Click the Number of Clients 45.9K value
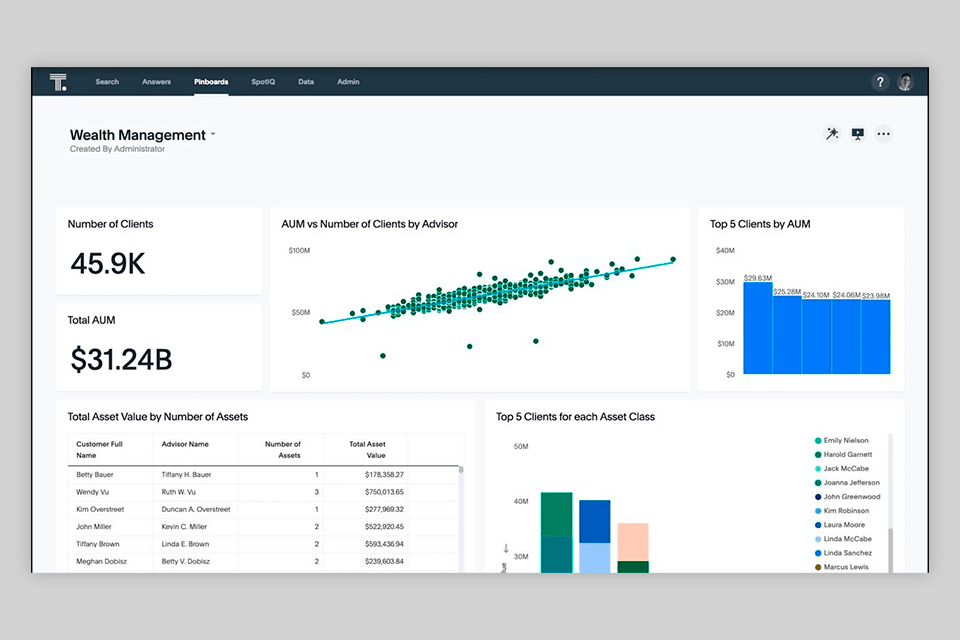The width and height of the screenshot is (960, 640). (x=108, y=264)
